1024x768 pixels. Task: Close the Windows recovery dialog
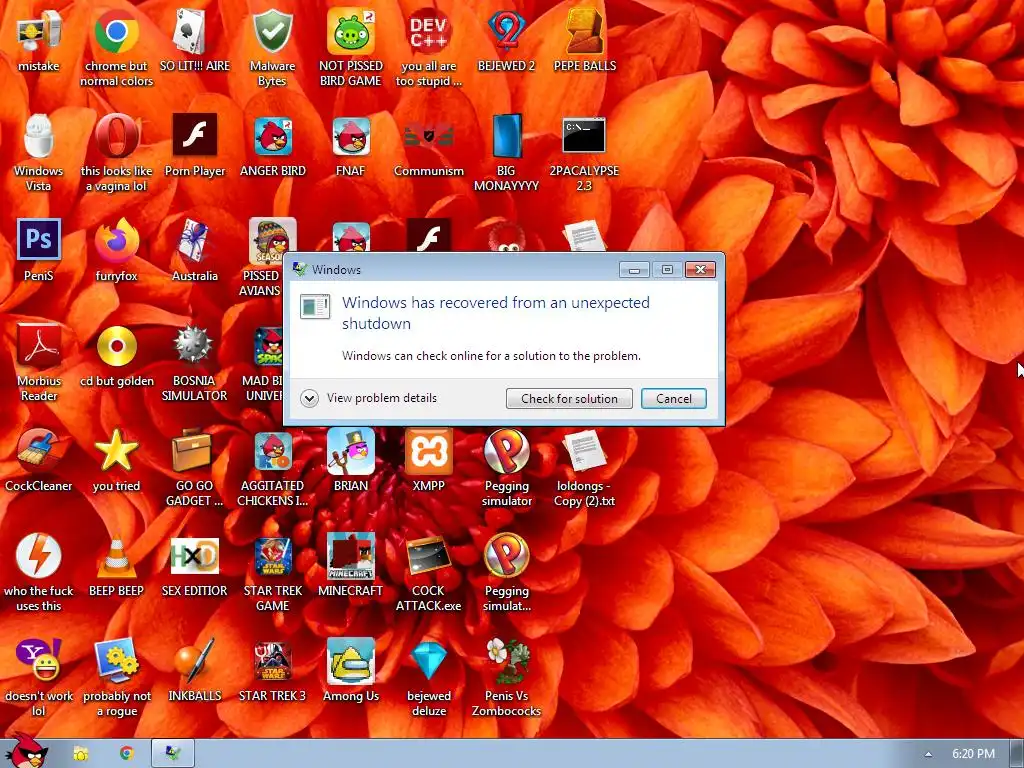700,269
